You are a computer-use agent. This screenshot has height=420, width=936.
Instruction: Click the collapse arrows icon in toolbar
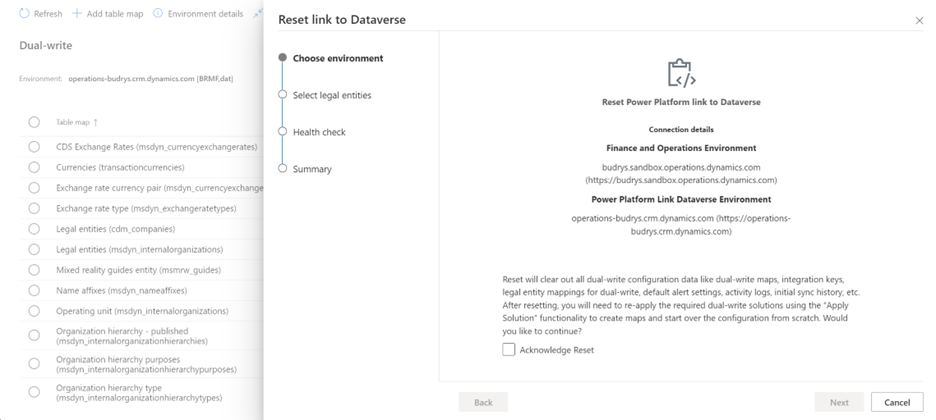coord(258,13)
